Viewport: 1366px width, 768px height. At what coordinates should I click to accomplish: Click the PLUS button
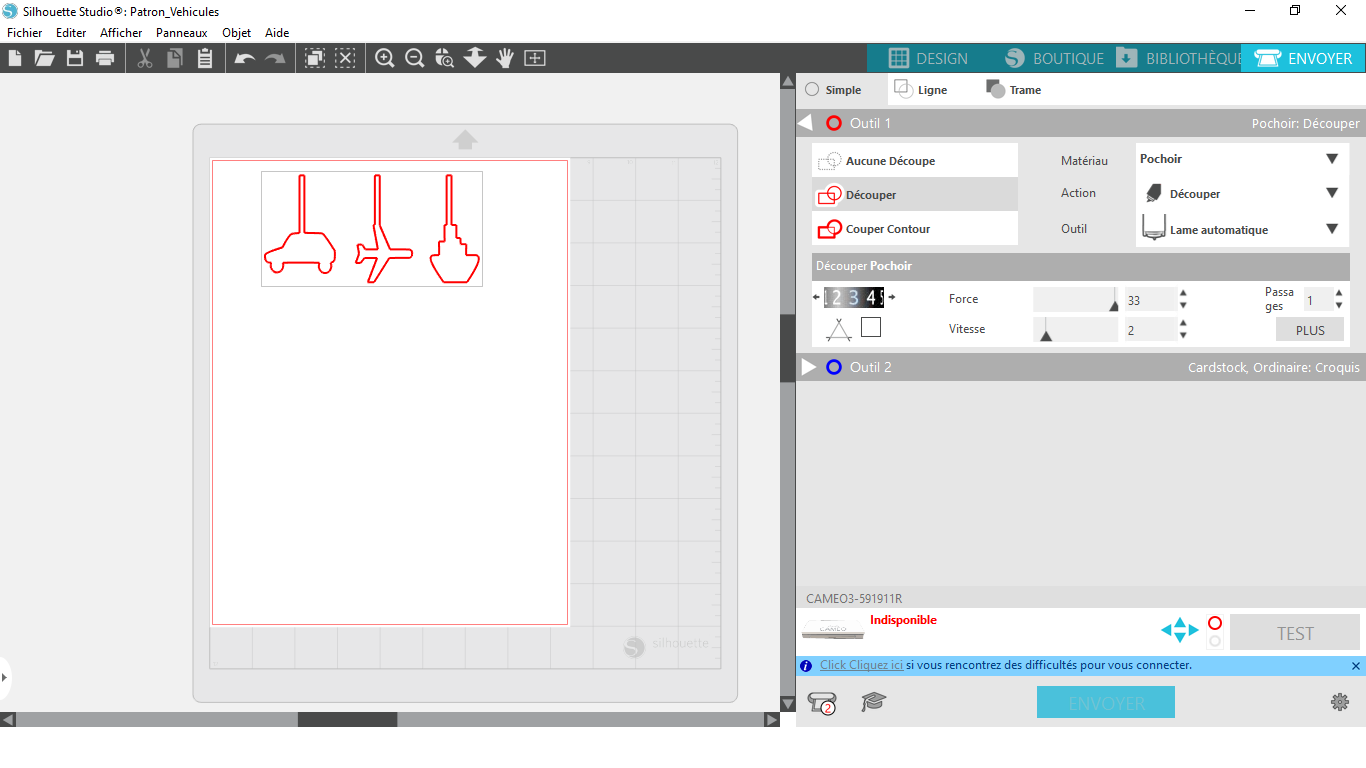coord(1310,330)
